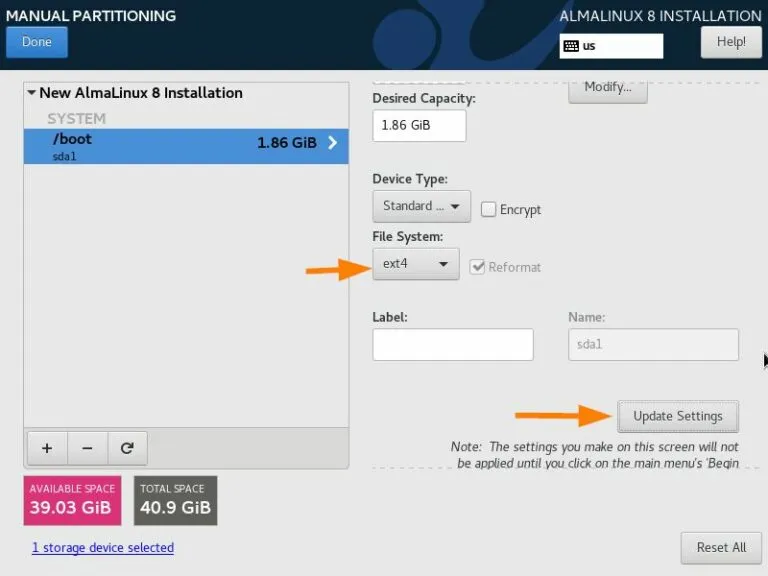
Task: Click the Reset All button
Action: pyautogui.click(x=721, y=548)
